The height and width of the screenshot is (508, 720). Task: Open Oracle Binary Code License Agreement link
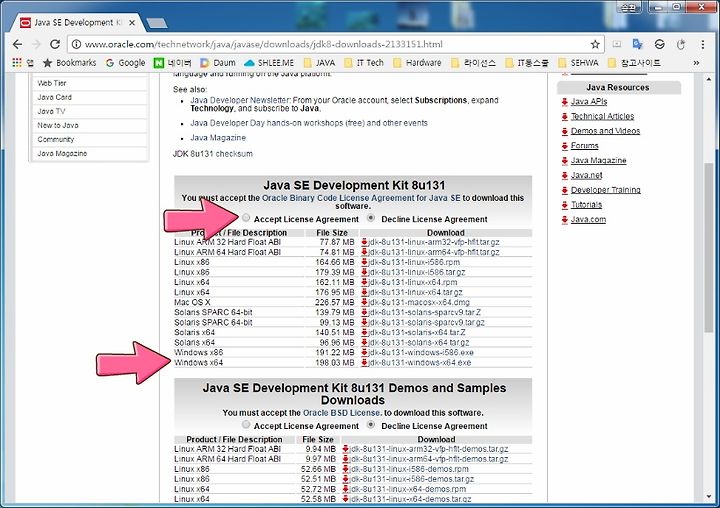tap(361, 198)
